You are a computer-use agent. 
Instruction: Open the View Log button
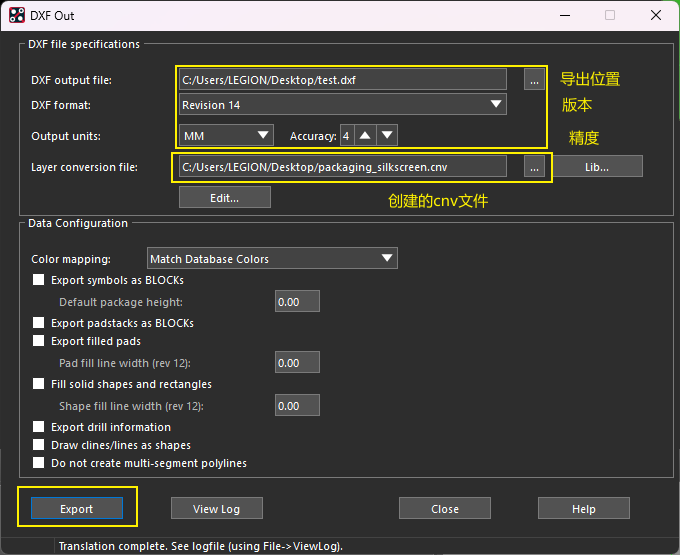pos(217,509)
